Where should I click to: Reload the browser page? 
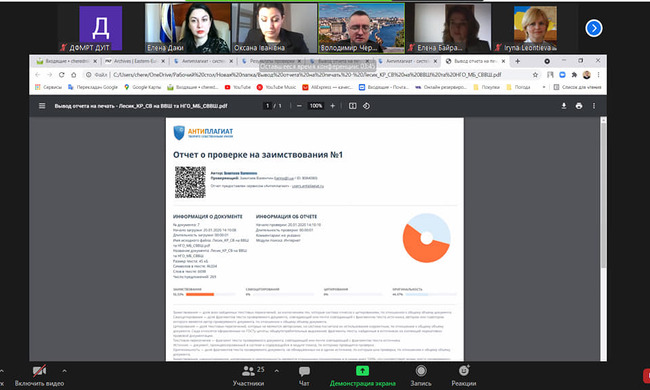[61, 75]
